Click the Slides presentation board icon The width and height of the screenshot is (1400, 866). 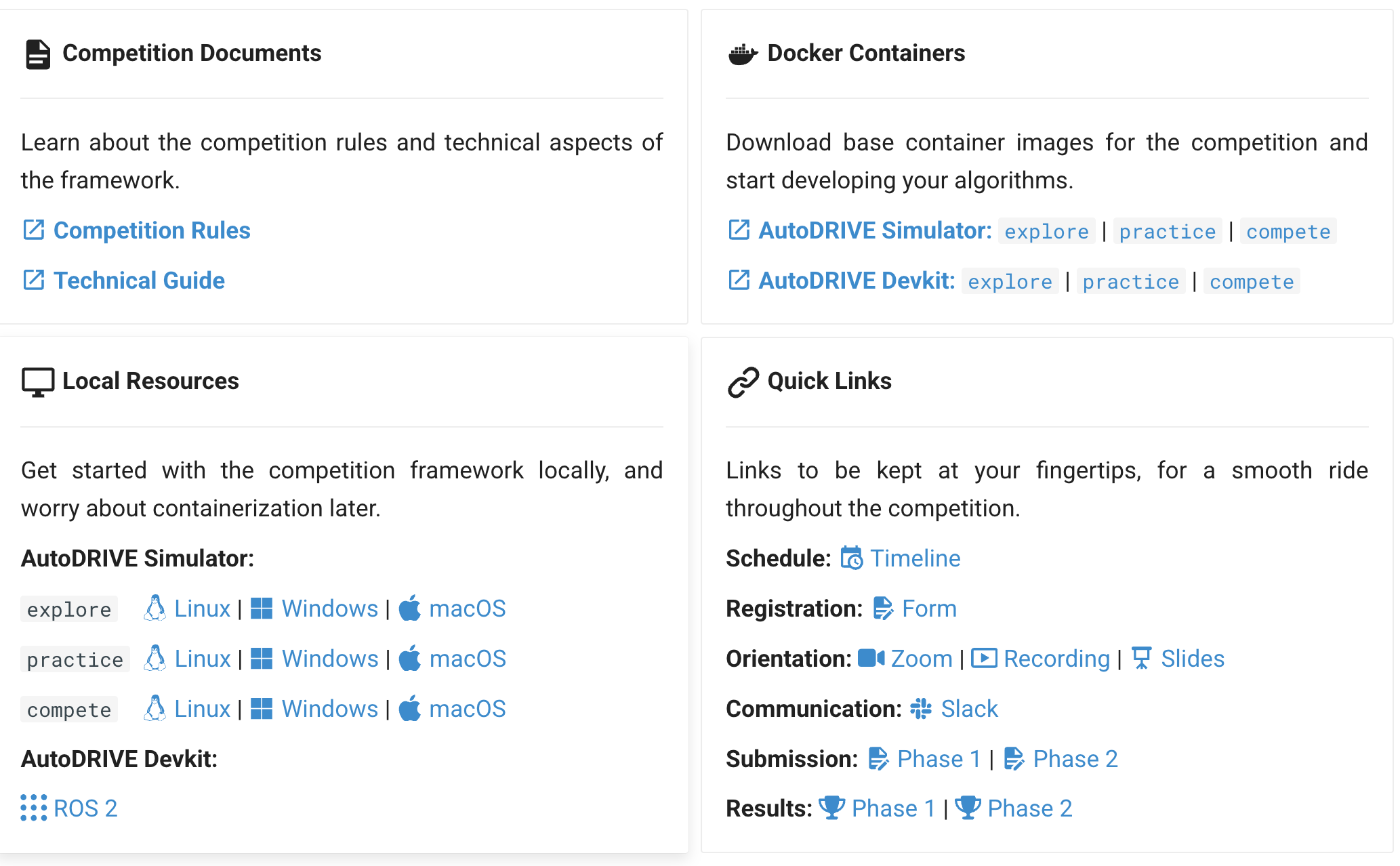tap(1142, 658)
